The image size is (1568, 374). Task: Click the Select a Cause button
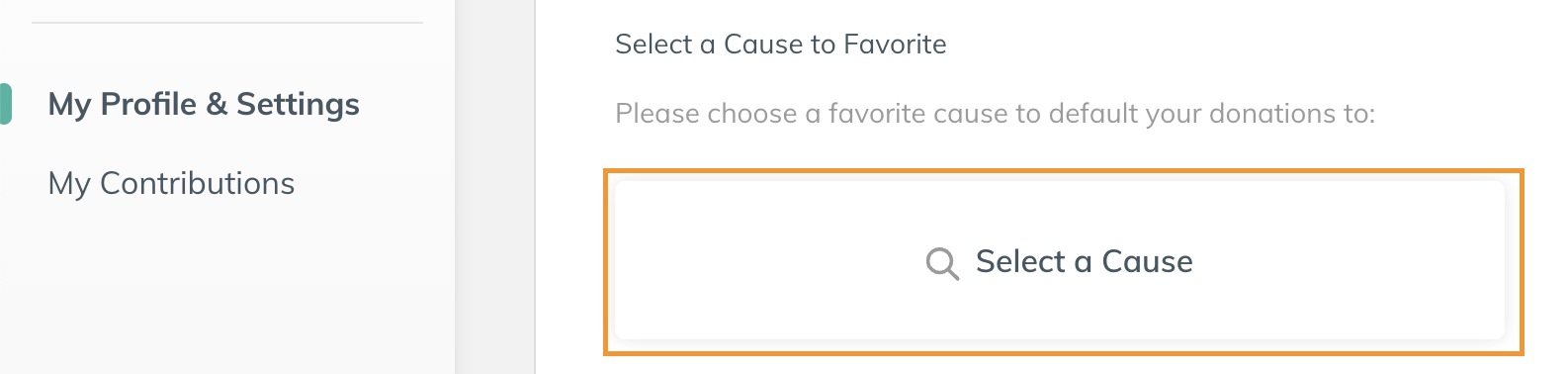(x=1060, y=261)
